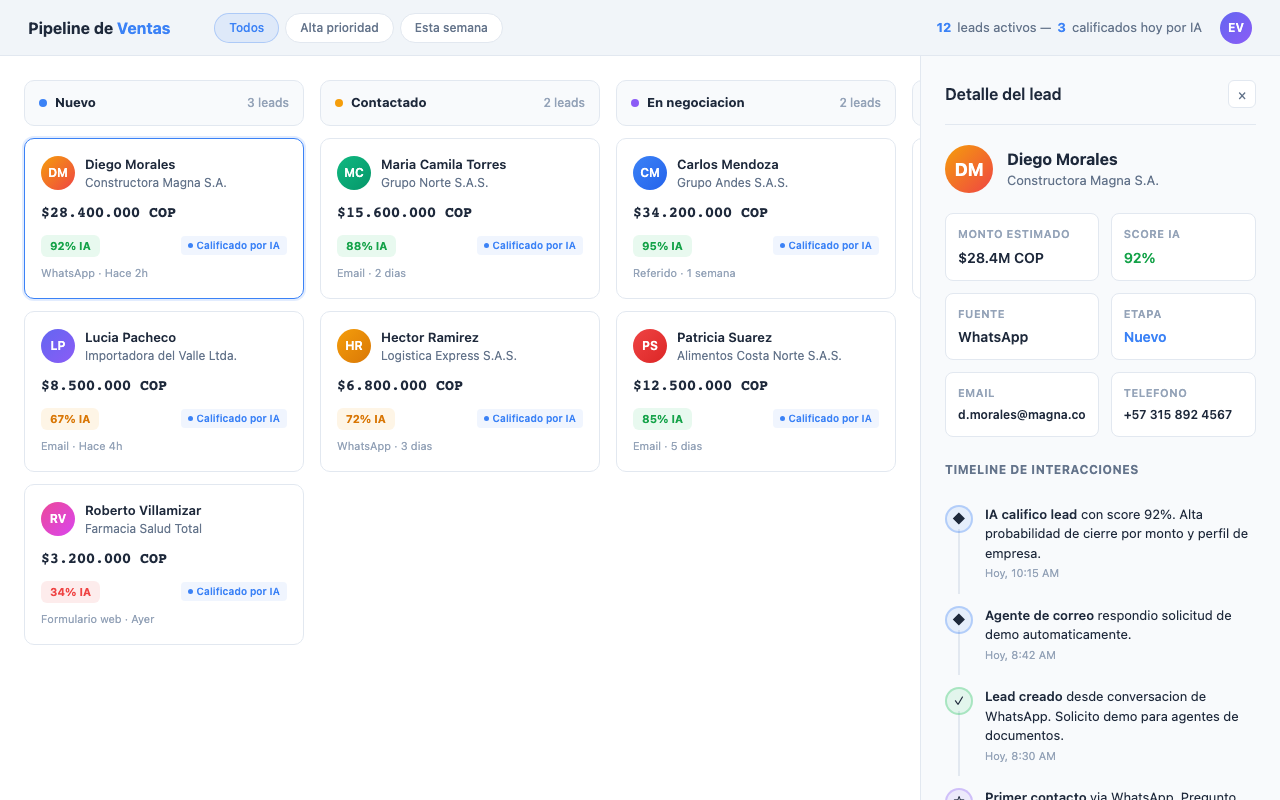The image size is (1280, 800).
Task: Click Lucia Pacheco's LP avatar
Action: point(57,345)
